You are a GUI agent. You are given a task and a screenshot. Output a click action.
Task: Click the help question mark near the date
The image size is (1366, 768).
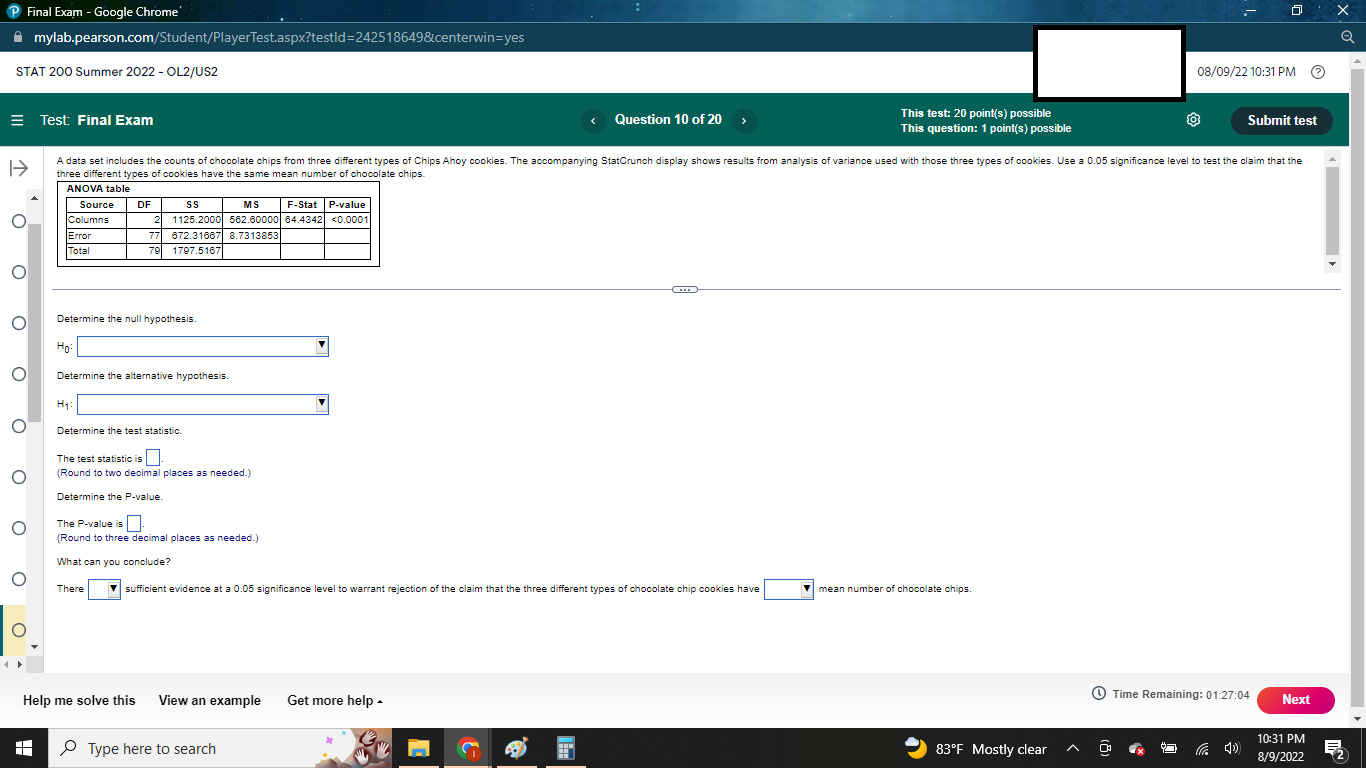pyautogui.click(x=1317, y=71)
